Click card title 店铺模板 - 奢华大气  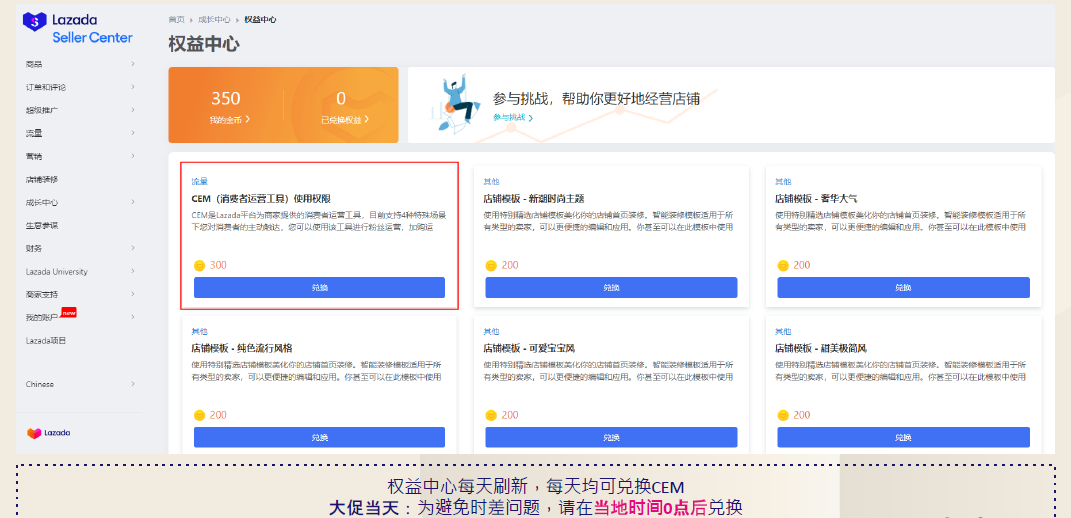point(817,198)
